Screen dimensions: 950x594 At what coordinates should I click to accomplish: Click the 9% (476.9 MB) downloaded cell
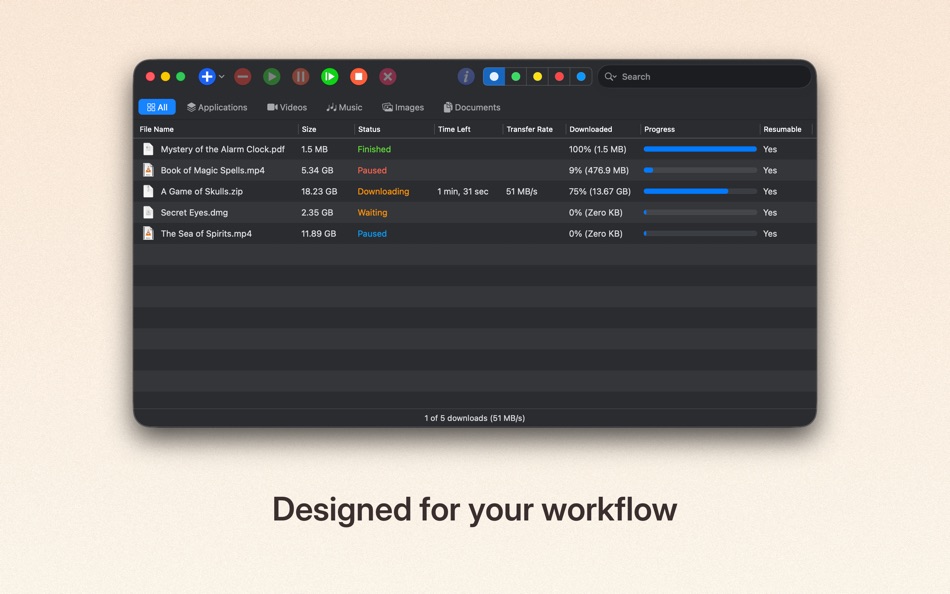[599, 170]
